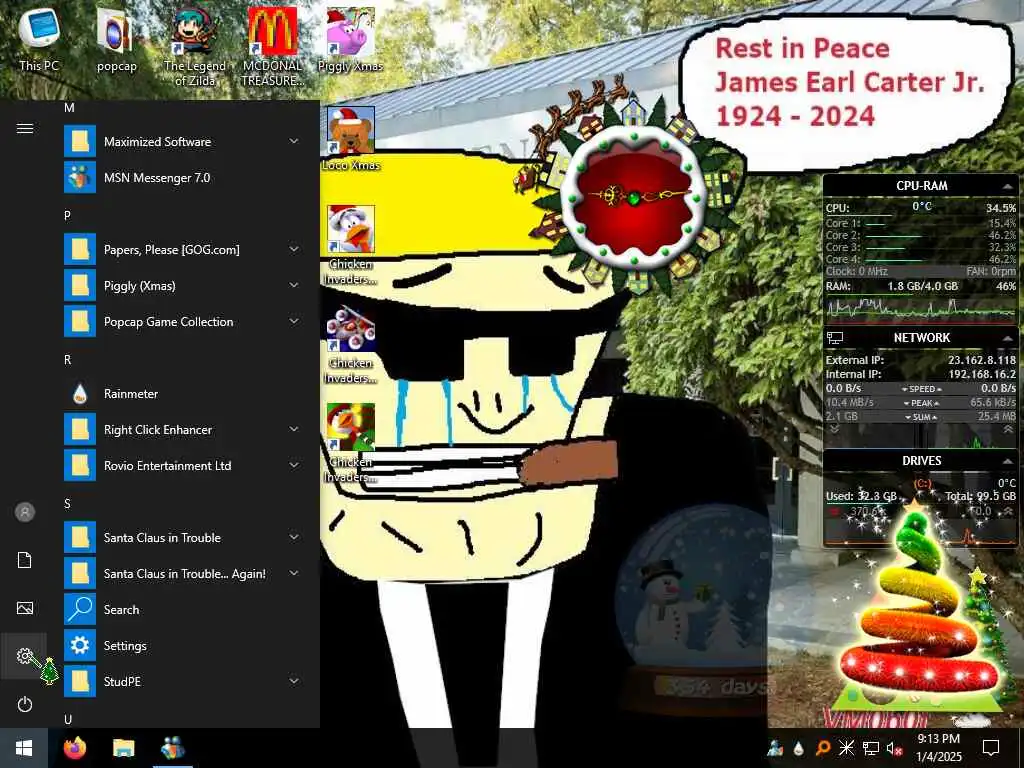The width and height of the screenshot is (1024, 768).
Task: Open the This PC desktop icon
Action: [x=39, y=38]
